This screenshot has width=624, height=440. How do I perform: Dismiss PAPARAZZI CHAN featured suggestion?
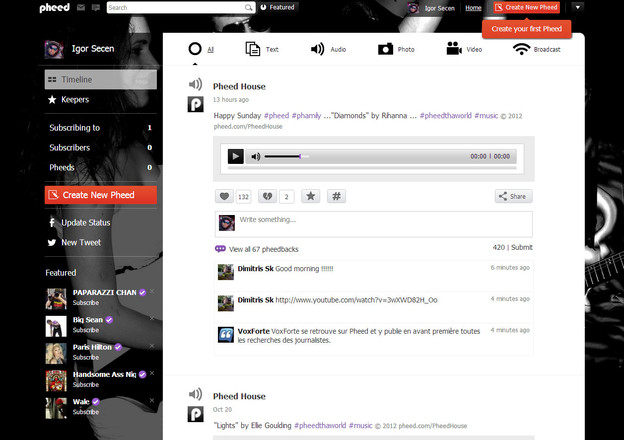pos(152,291)
